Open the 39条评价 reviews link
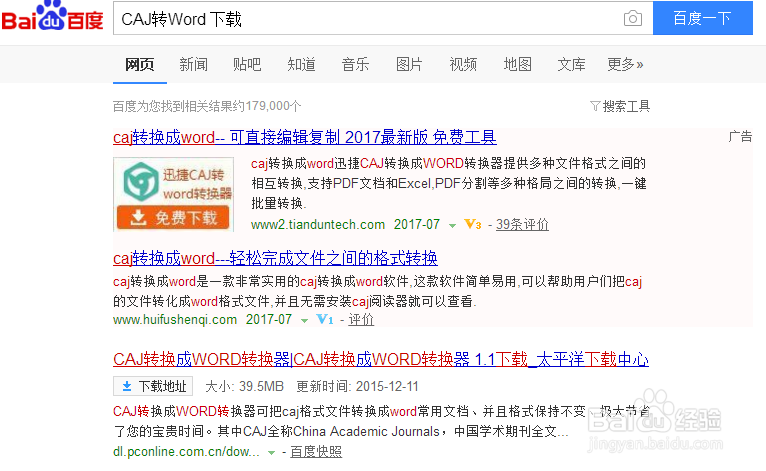766x471 pixels. [x=522, y=224]
